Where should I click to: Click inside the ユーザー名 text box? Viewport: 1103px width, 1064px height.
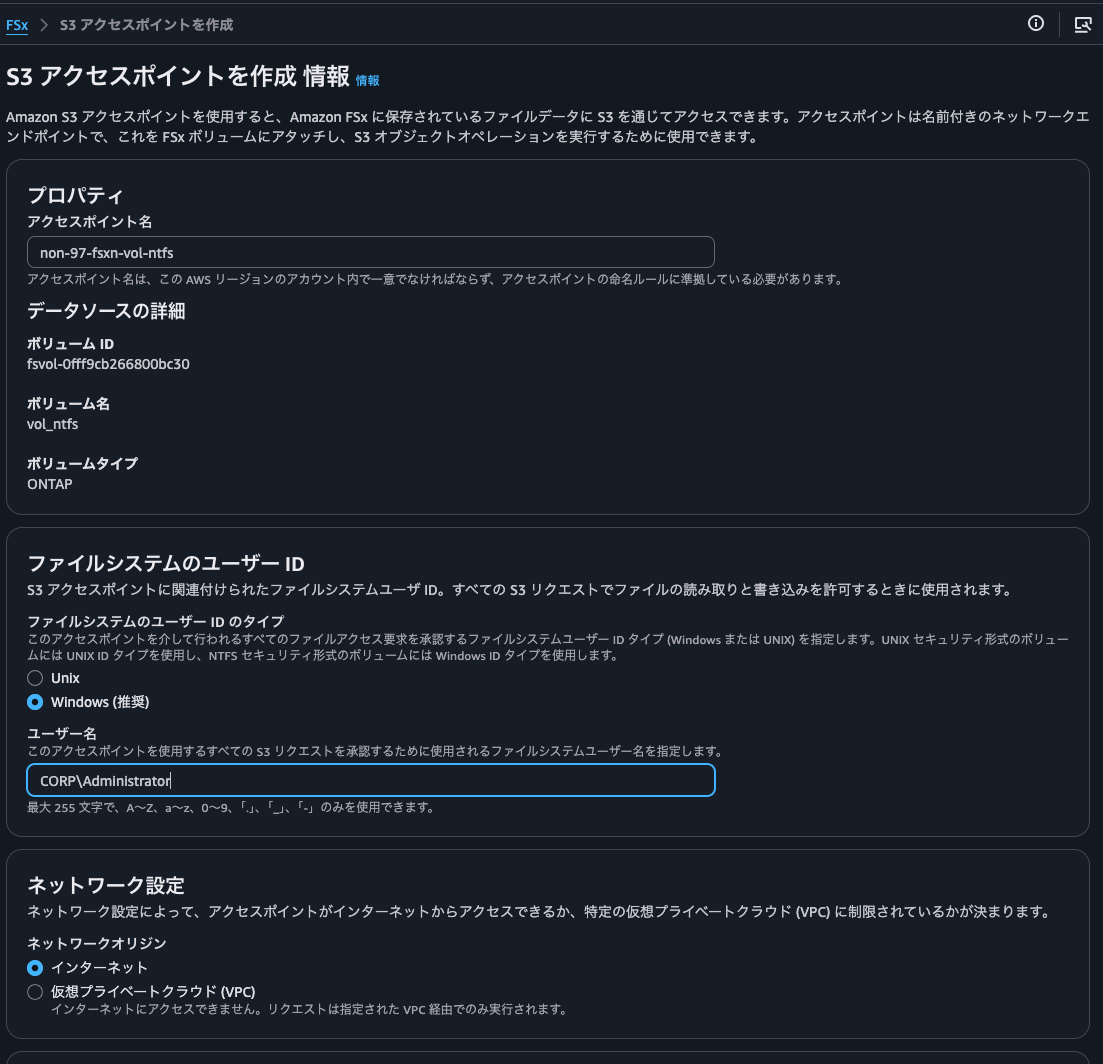(x=370, y=781)
